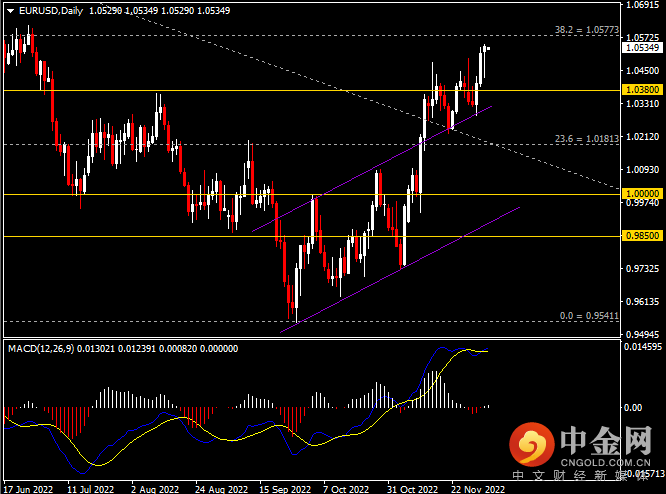Screen dimensions: 666x494
Task: Click the 22 Nov 2022 date marker
Action: tap(476, 489)
